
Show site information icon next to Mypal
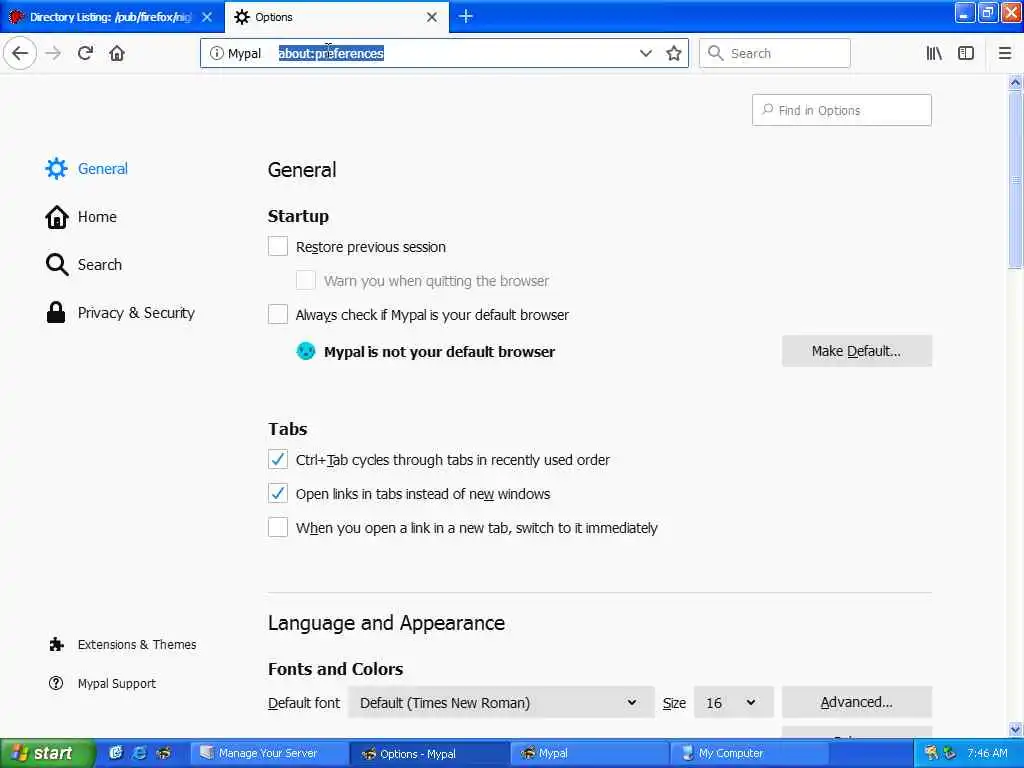tap(216, 53)
